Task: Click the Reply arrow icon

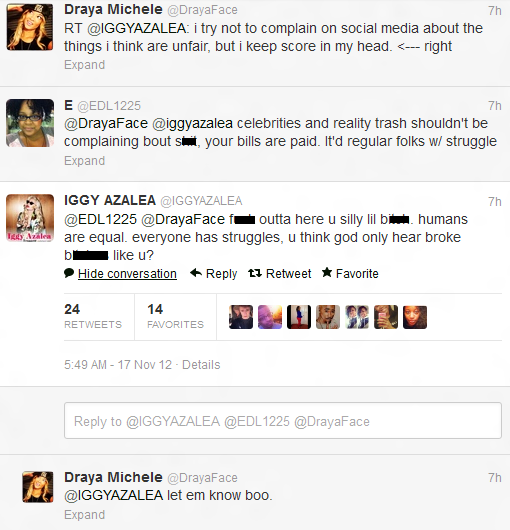Action: coord(196,272)
